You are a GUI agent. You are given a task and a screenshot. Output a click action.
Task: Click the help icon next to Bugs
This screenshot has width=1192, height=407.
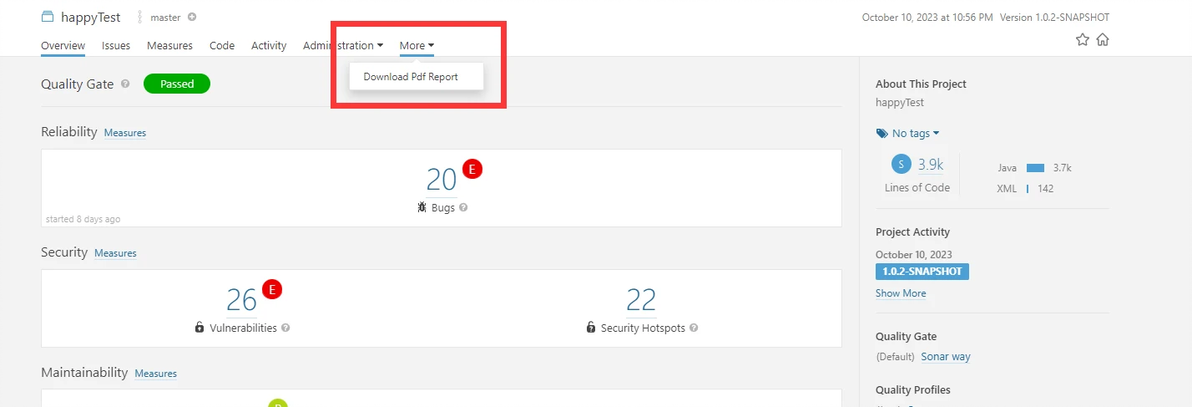(x=463, y=207)
